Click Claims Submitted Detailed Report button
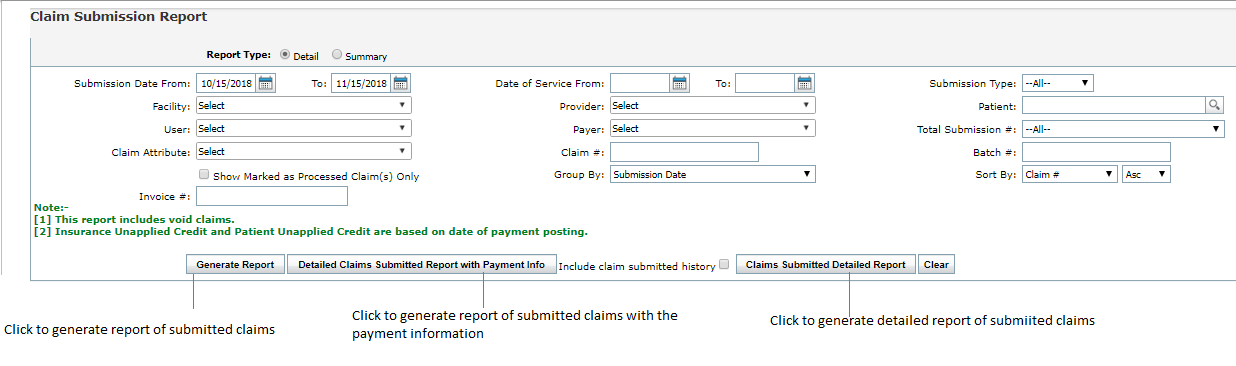The image size is (1236, 366). [825, 265]
